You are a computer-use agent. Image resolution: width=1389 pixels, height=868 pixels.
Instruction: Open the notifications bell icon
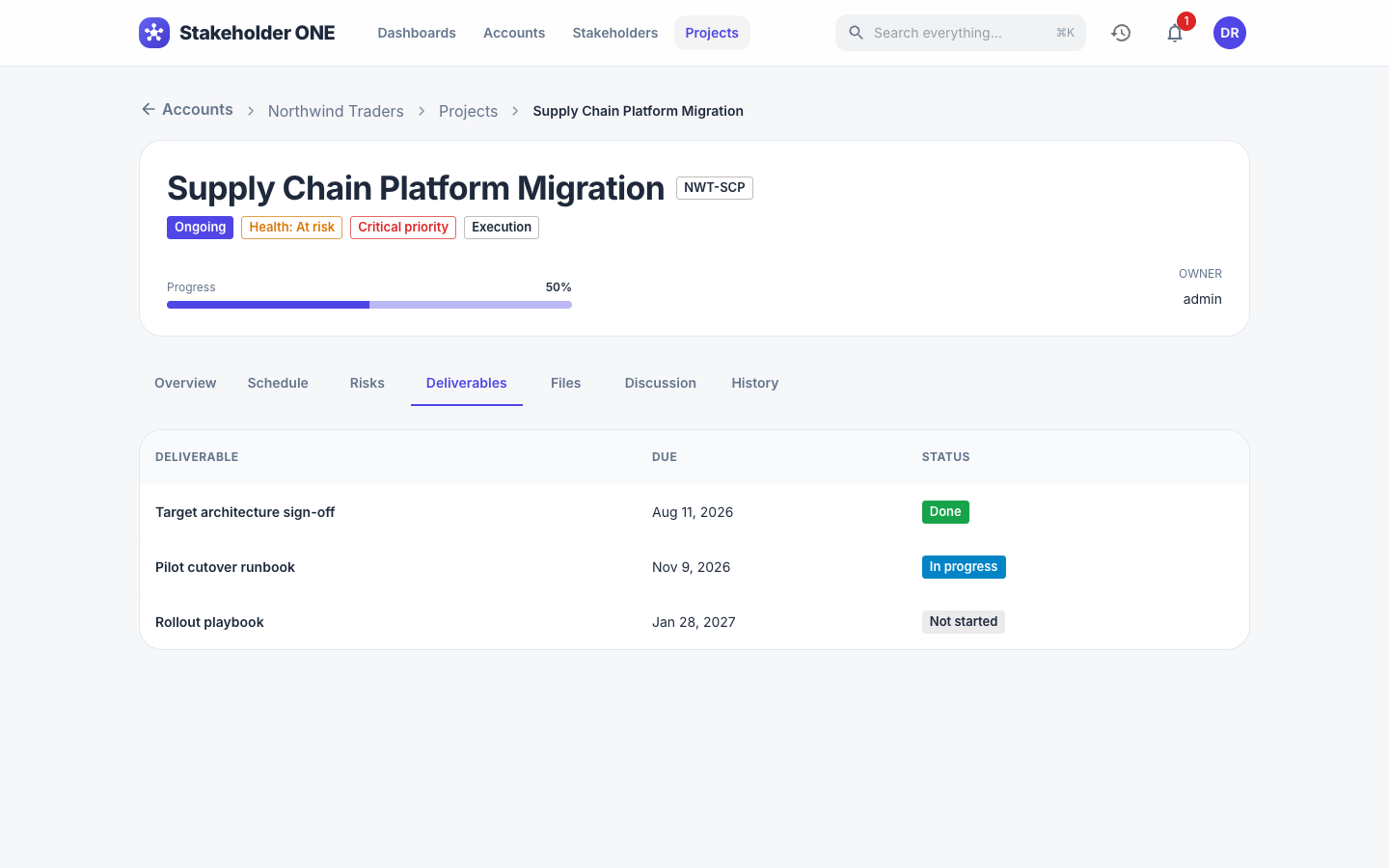coord(1175,33)
